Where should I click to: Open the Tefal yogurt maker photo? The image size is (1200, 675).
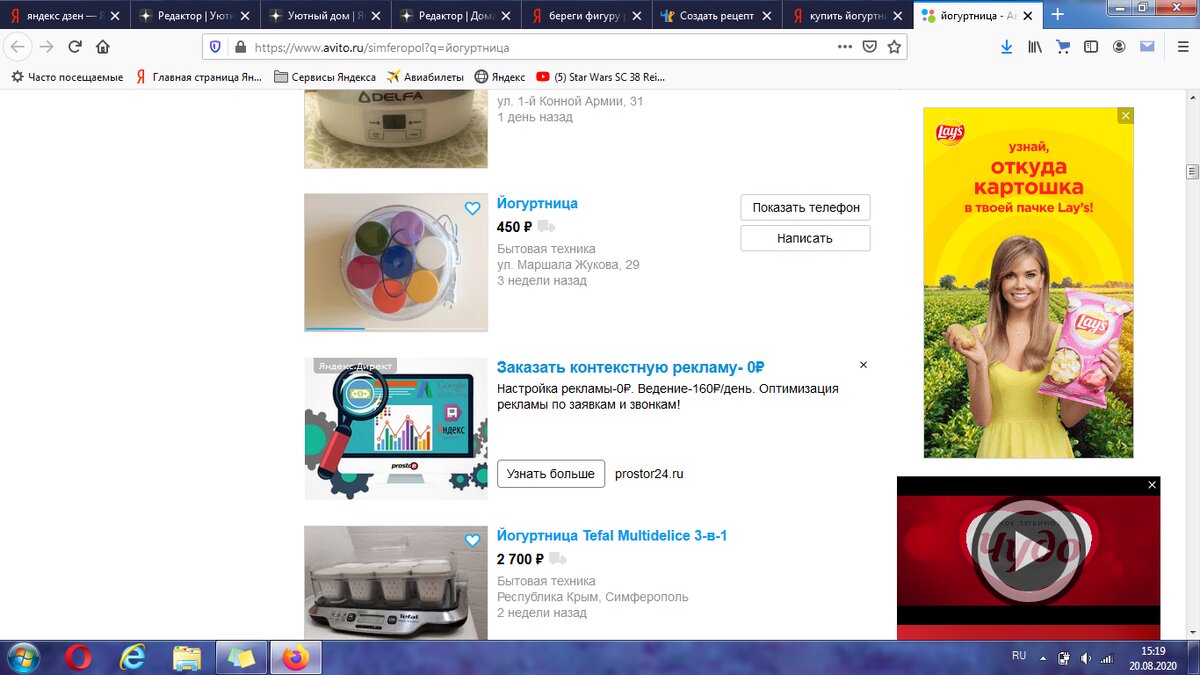point(396,583)
